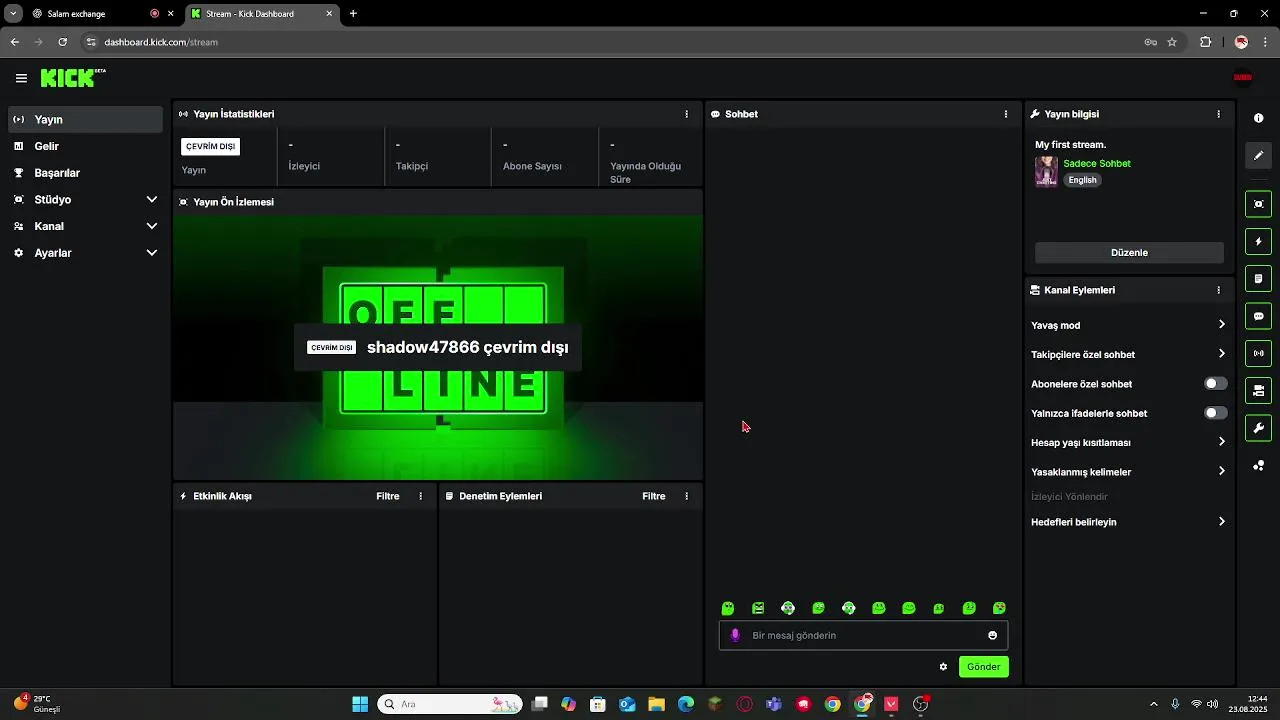
Task: Open Hedefleri belirleyin options arrow
Action: [x=1221, y=522]
